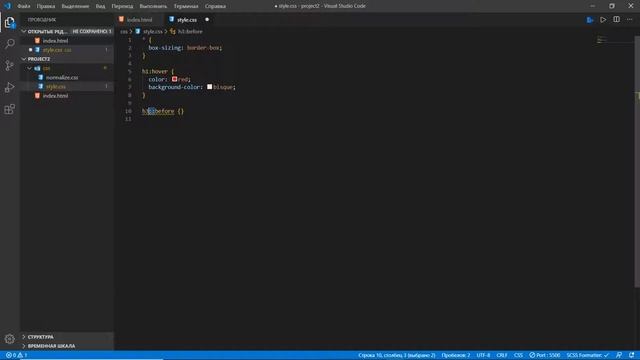Open the Search view in activity bar
This screenshot has height=360, width=640.
click(9, 44)
